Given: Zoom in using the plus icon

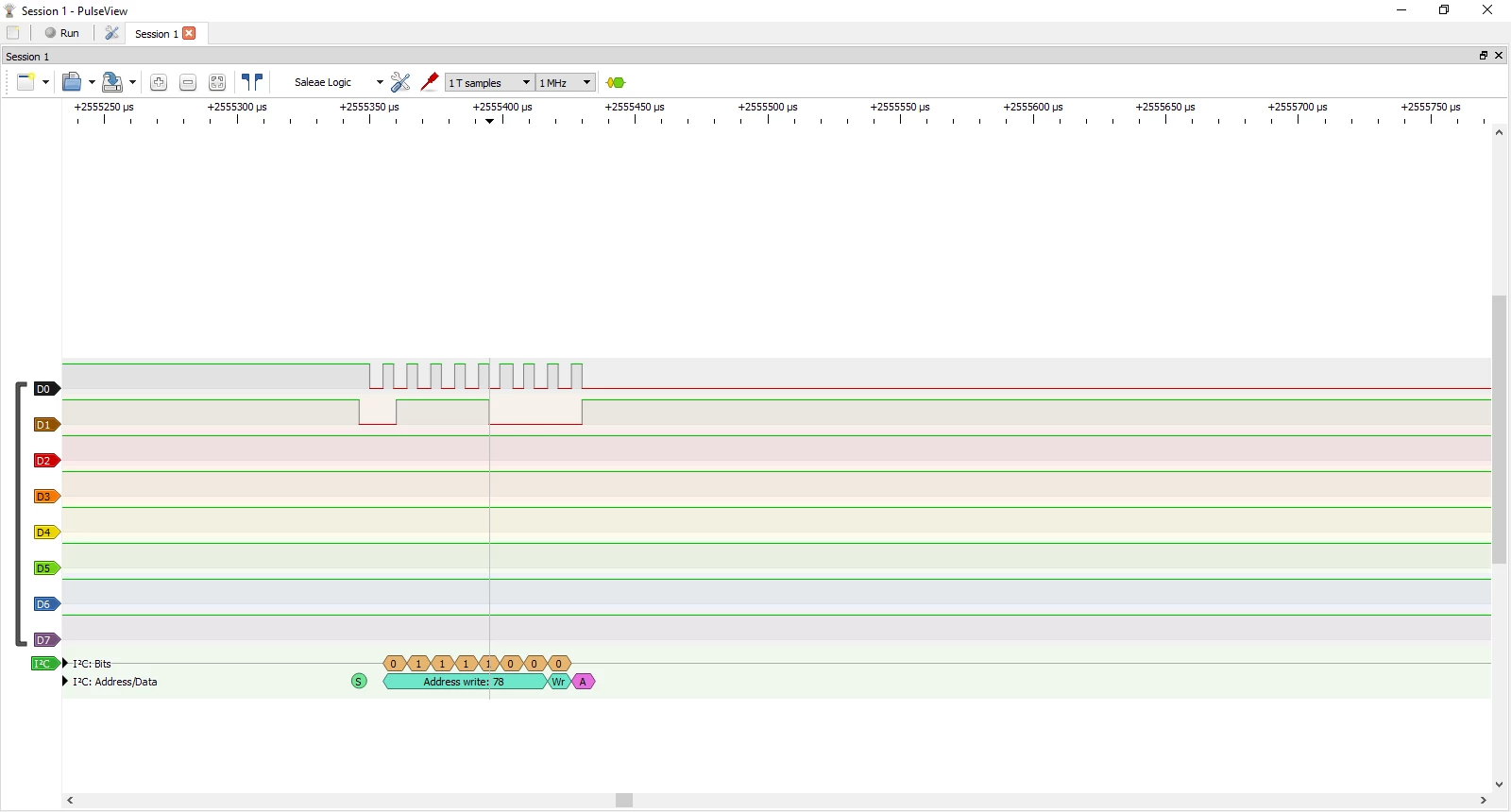Looking at the screenshot, I should (159, 82).
